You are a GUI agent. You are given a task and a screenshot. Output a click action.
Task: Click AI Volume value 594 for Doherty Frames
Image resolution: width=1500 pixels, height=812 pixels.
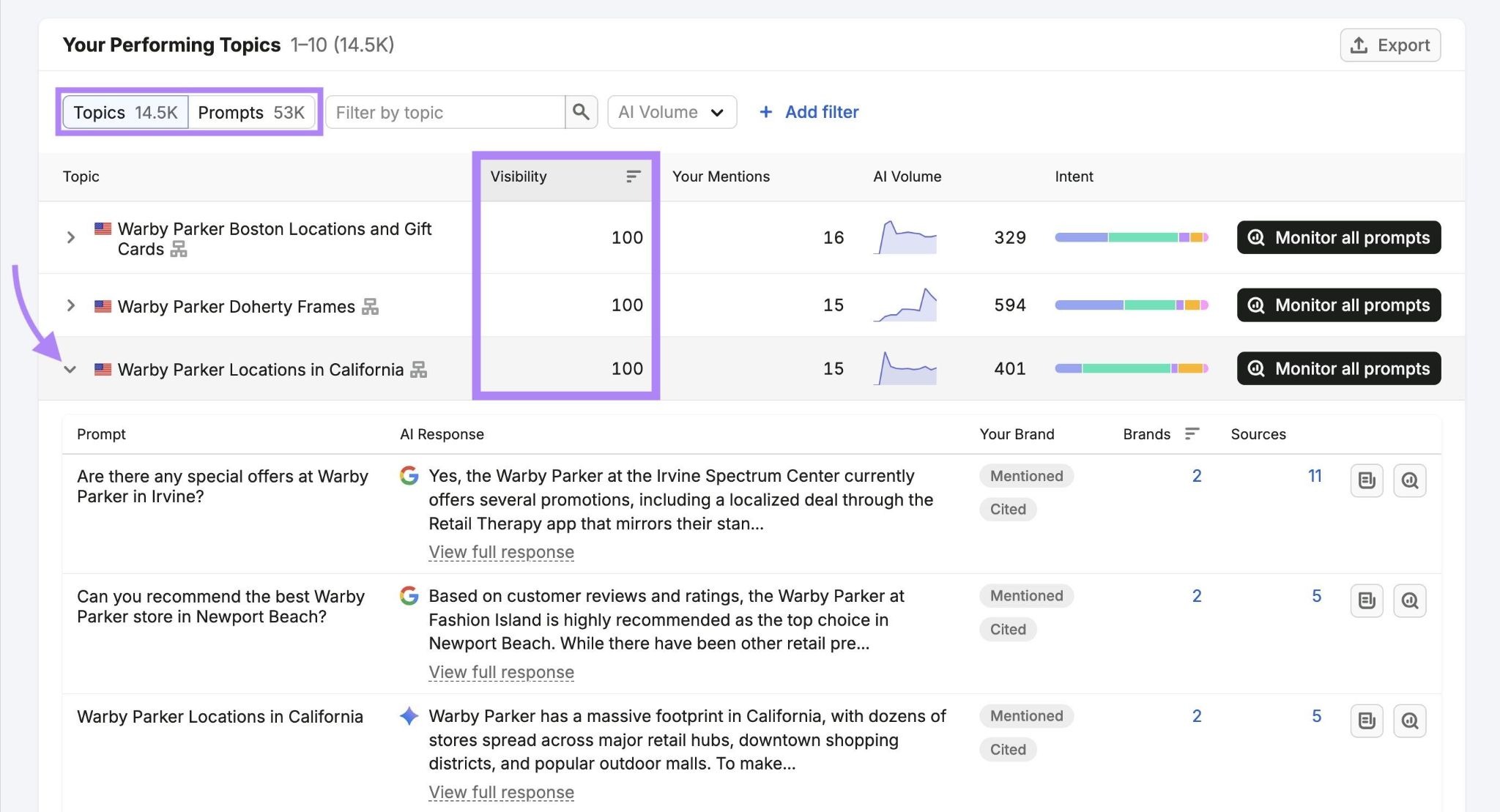(1009, 305)
